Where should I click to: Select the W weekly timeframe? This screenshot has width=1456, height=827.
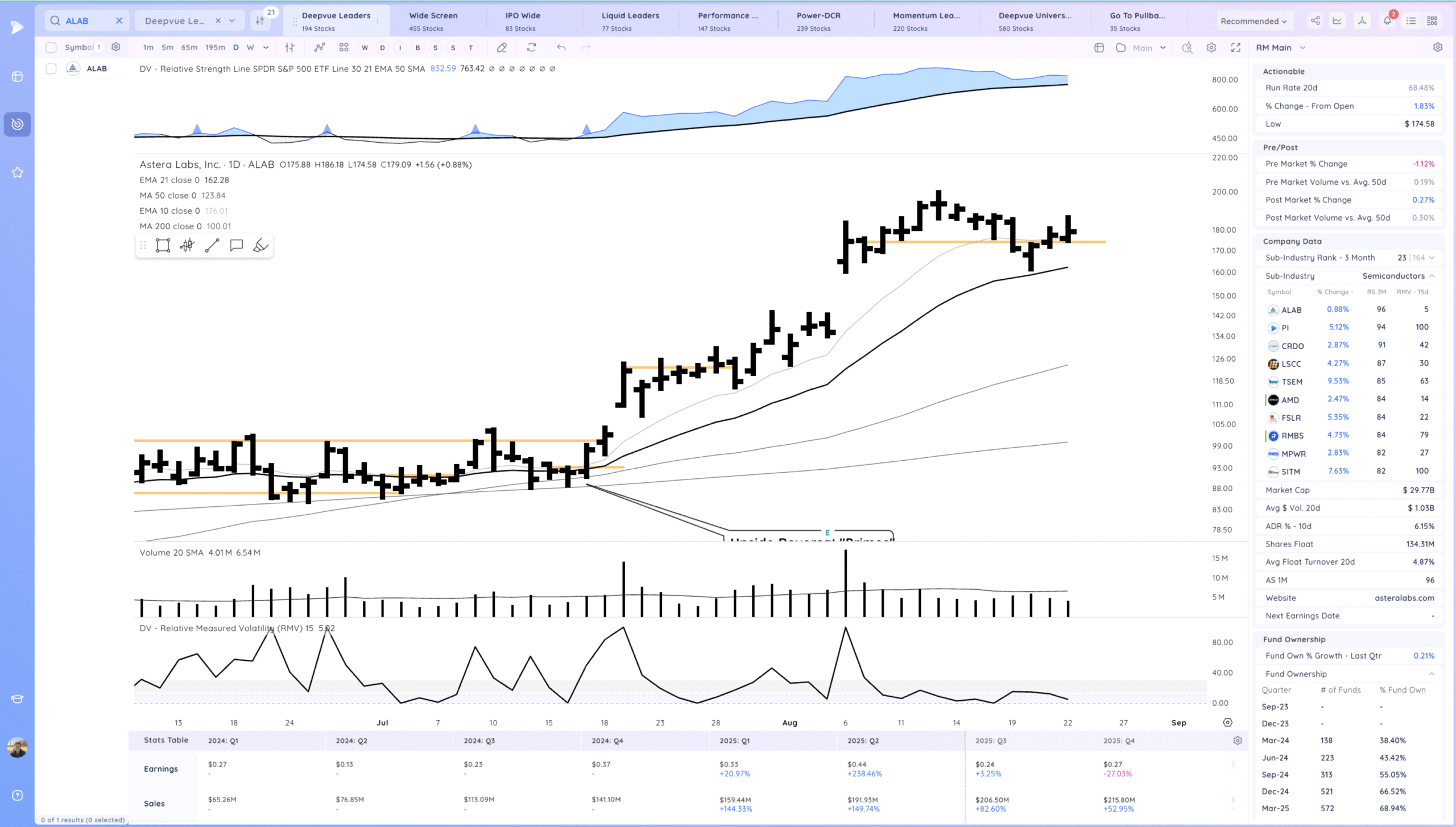250,48
